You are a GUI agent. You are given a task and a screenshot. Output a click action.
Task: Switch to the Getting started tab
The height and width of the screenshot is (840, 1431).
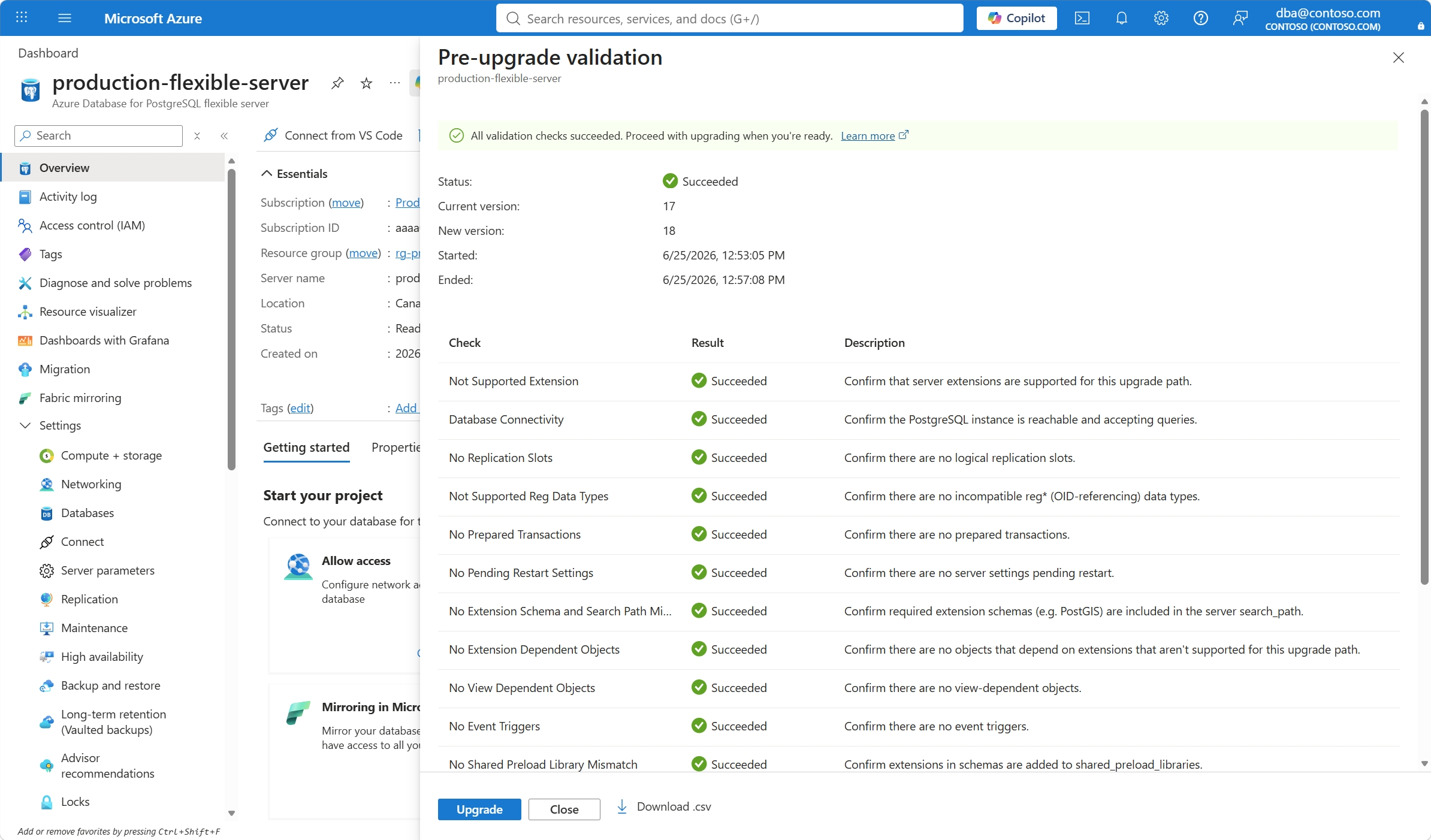click(306, 448)
